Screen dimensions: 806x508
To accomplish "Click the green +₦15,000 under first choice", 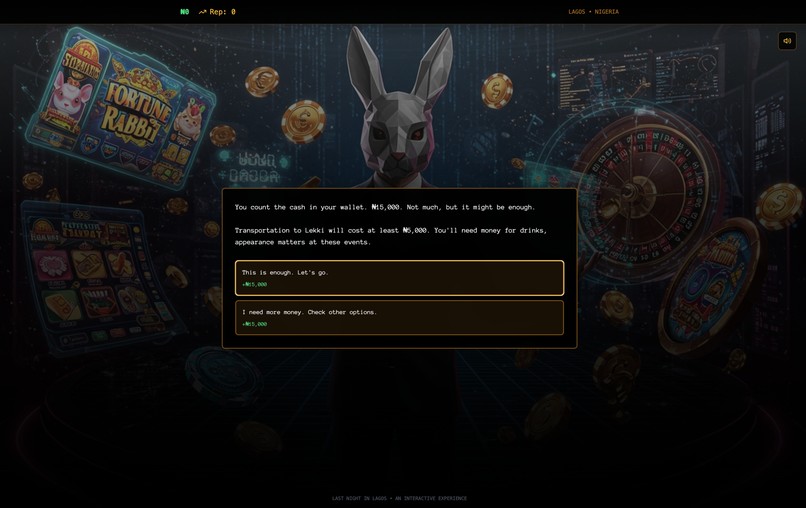I will tap(254, 284).
